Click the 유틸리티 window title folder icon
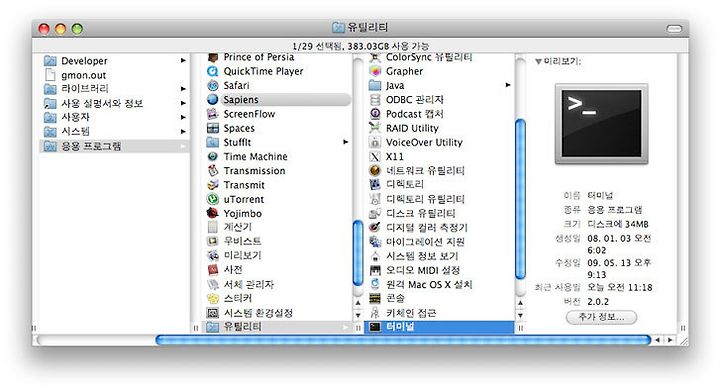Screen dimensions: 720x389 pos(338,28)
